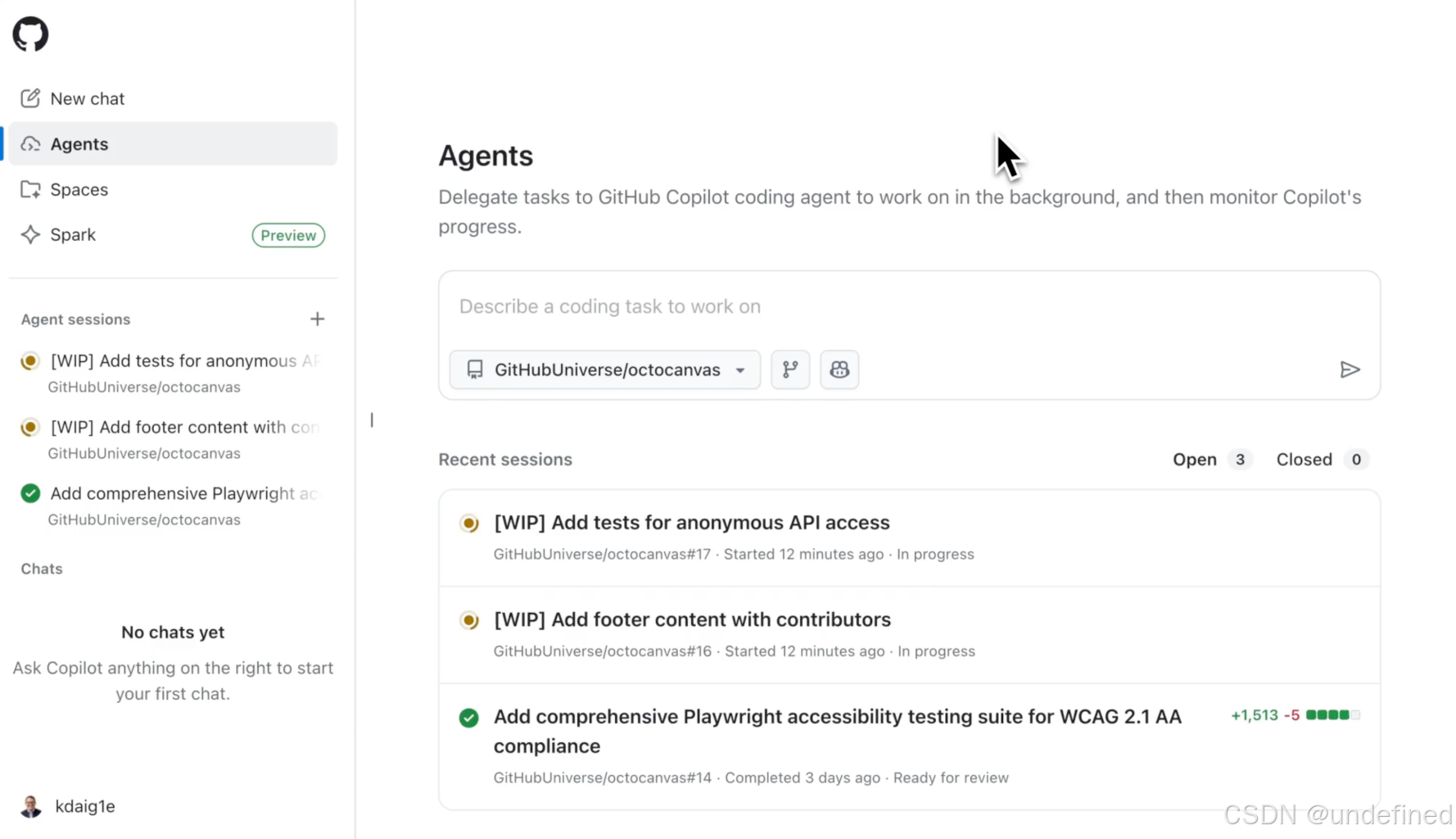Screen dimensions: 1456x839
Task: Click the Recent sessions heading
Action: pos(505,460)
